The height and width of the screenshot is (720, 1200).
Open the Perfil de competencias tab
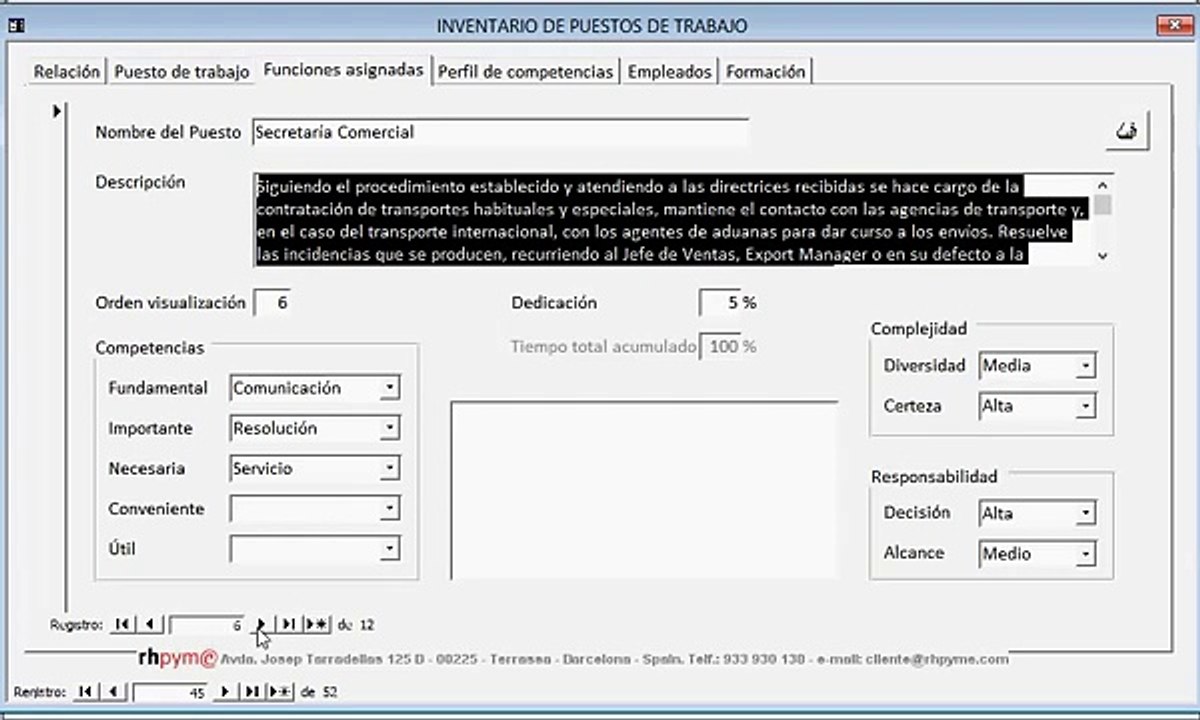(x=526, y=72)
